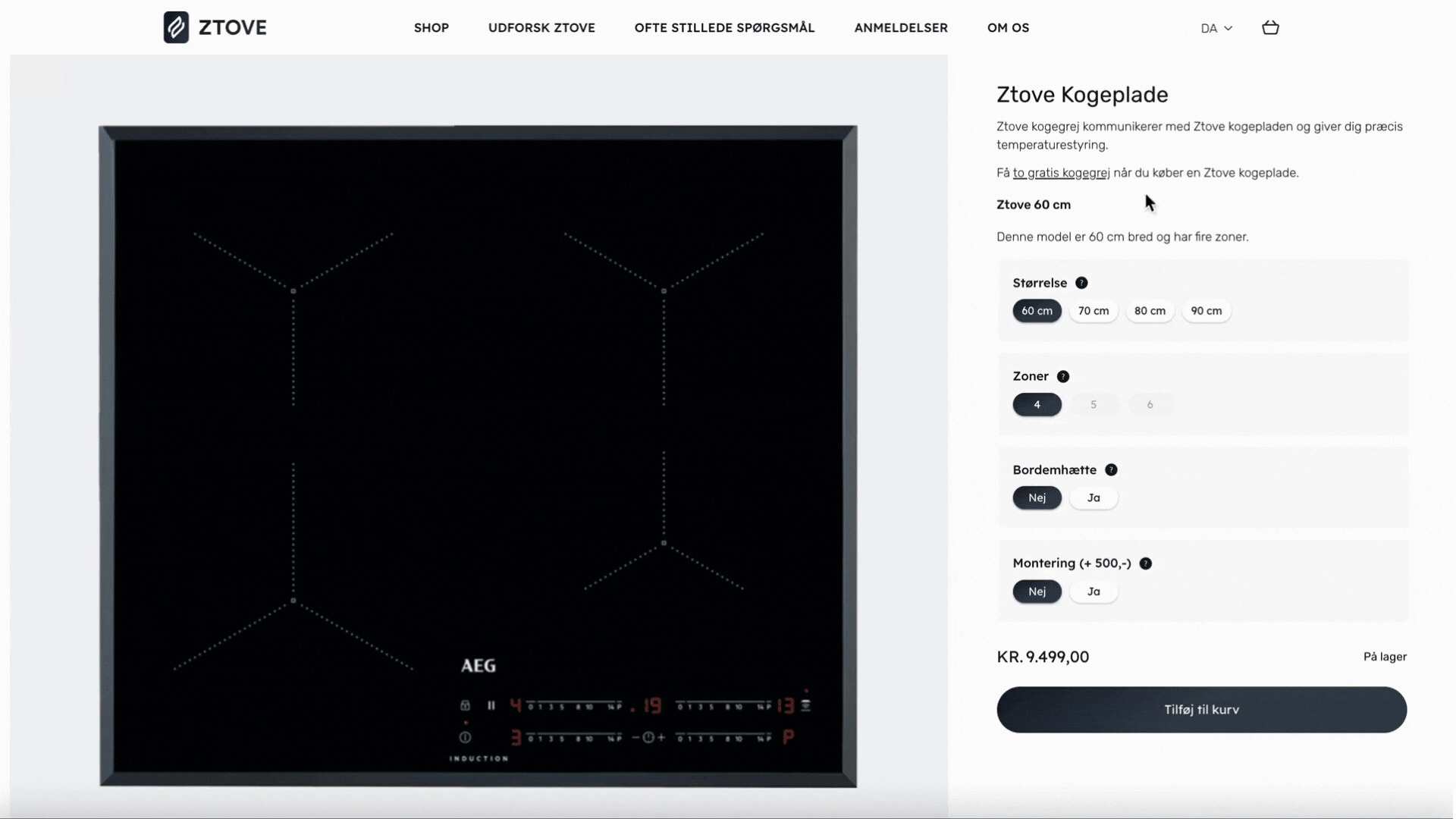Choose Ja for Bordemhætte
Viewport: 1456px width, 819px height.
[x=1094, y=498]
